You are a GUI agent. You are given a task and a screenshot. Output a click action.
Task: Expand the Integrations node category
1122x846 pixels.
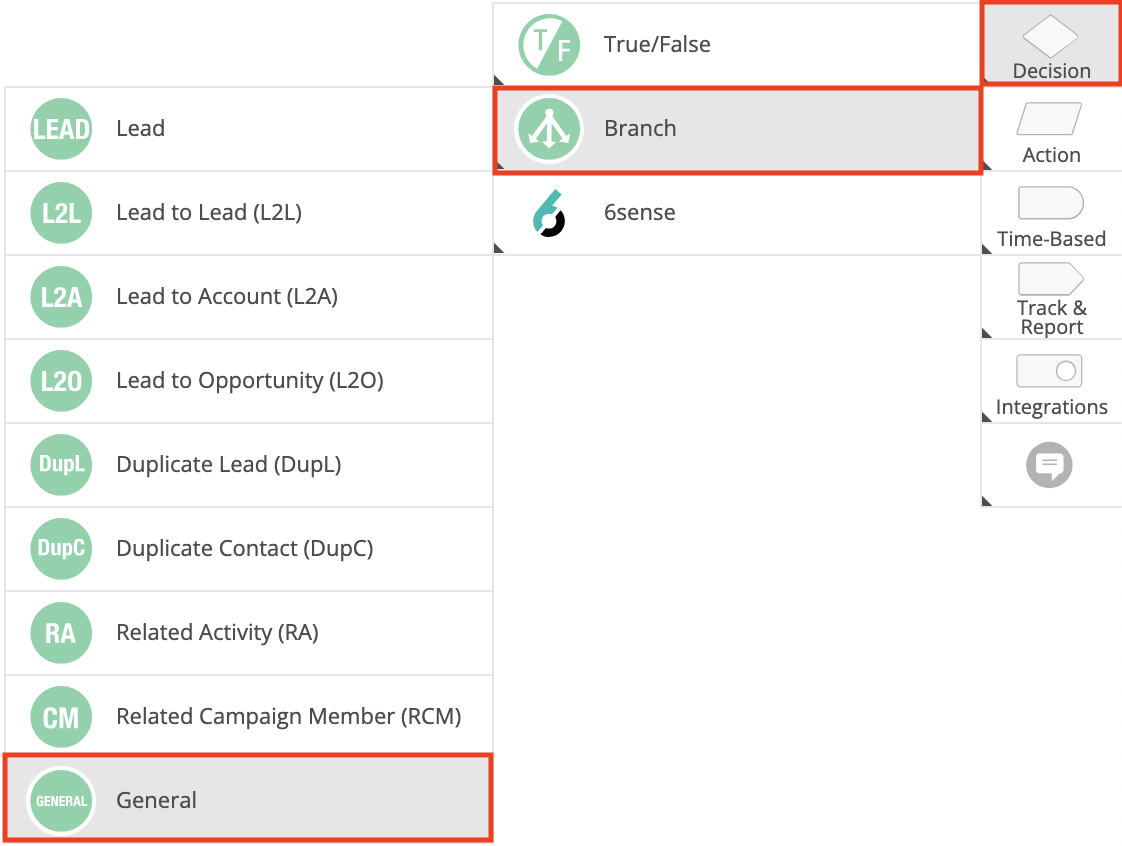pos(1051,382)
